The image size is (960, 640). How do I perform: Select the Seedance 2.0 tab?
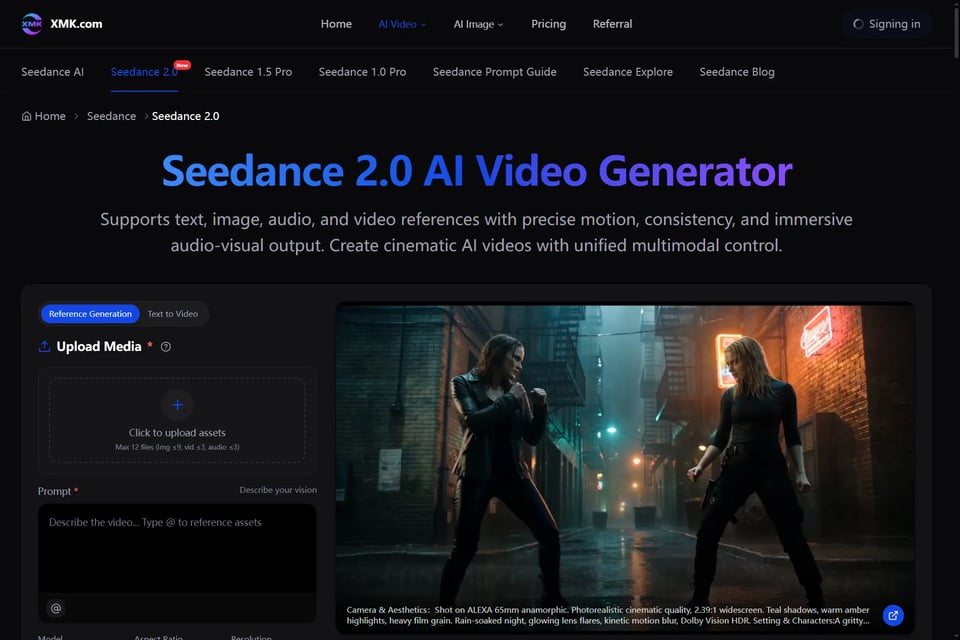(144, 72)
